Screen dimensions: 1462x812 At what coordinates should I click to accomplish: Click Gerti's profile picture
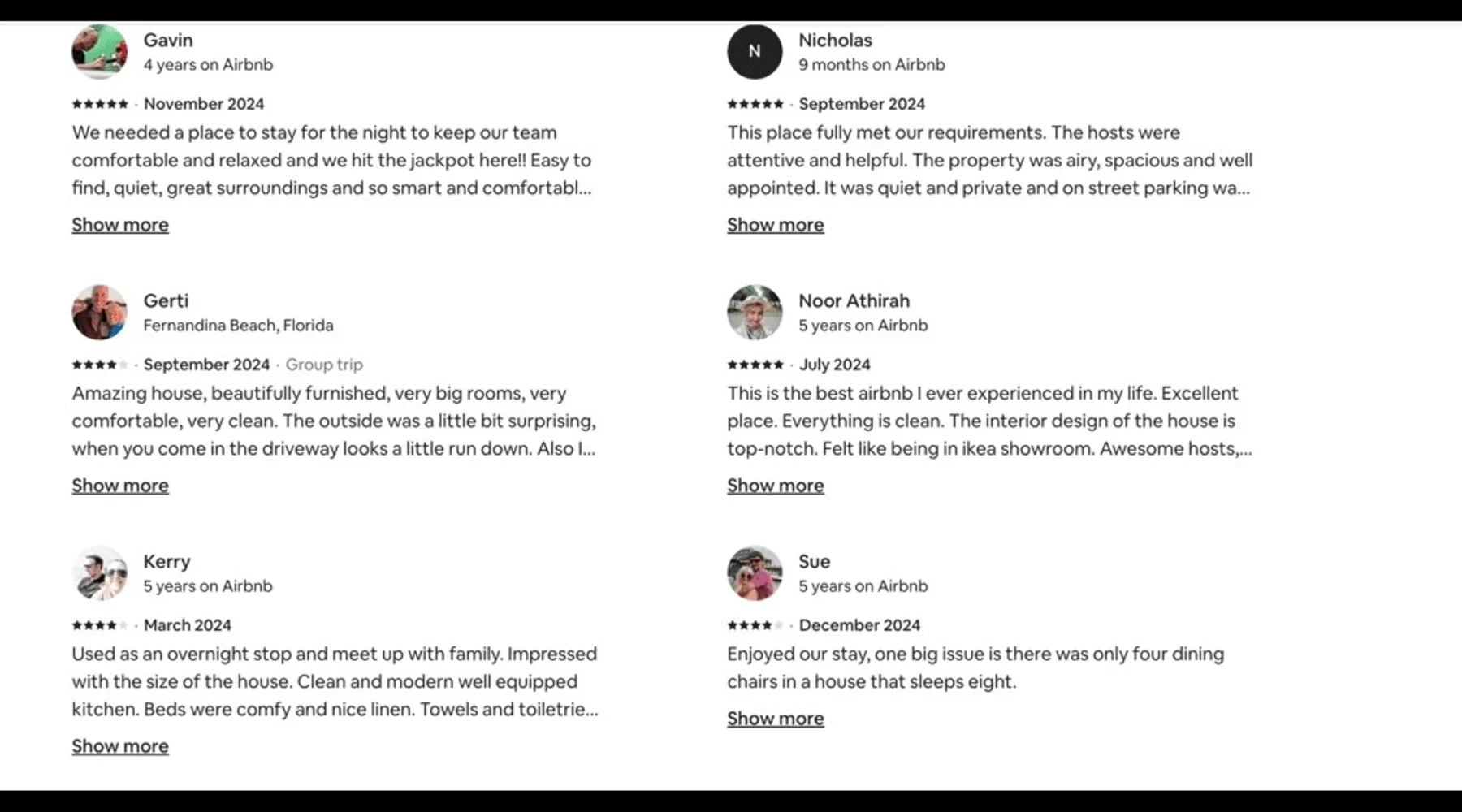point(100,312)
